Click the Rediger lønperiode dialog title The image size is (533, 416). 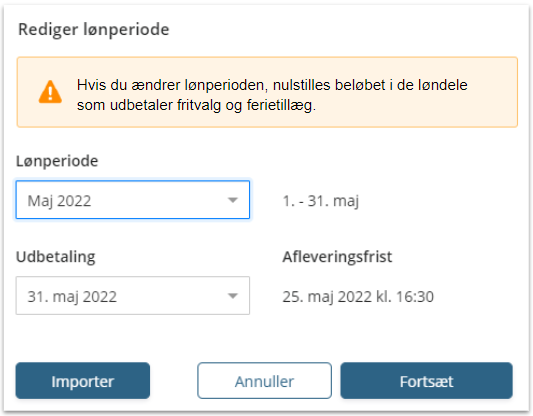coord(93,29)
